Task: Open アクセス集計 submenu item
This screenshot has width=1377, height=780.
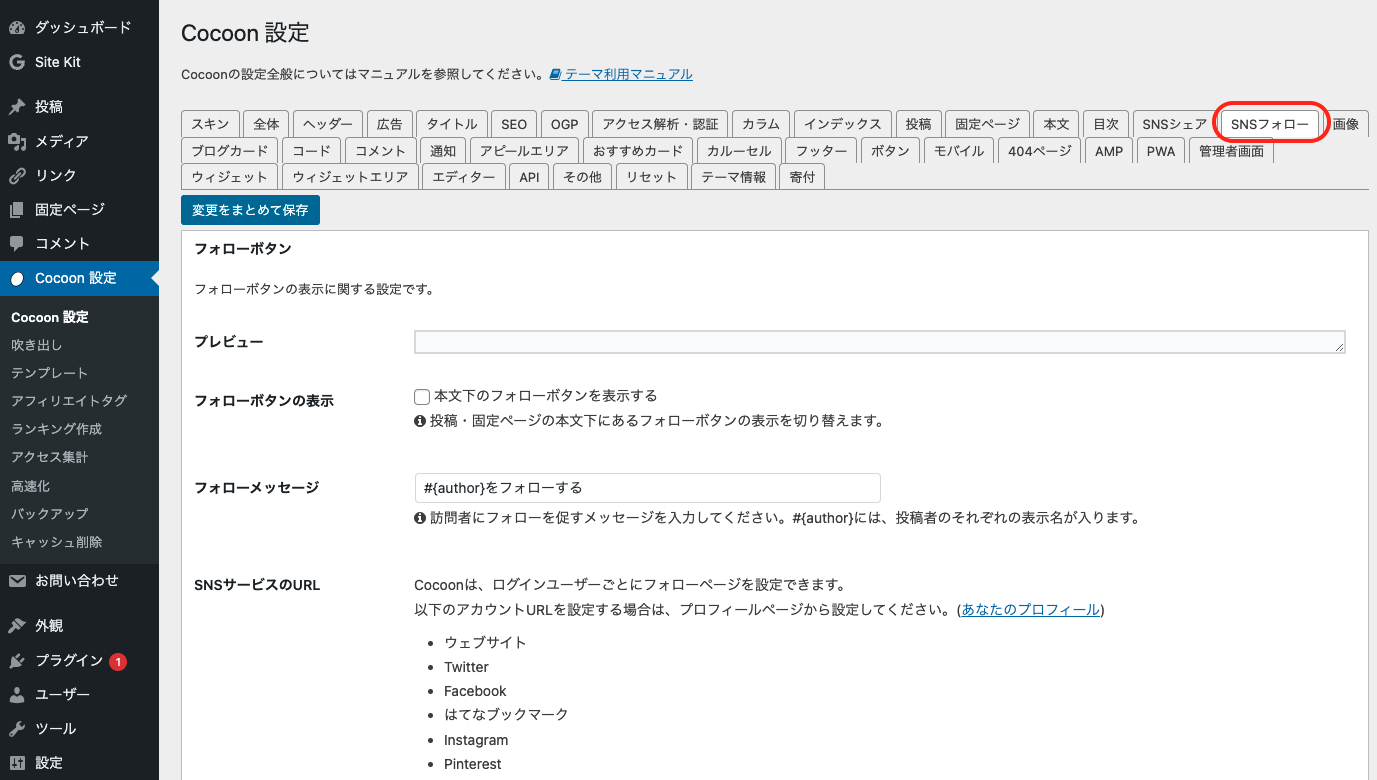Action: (x=49, y=457)
